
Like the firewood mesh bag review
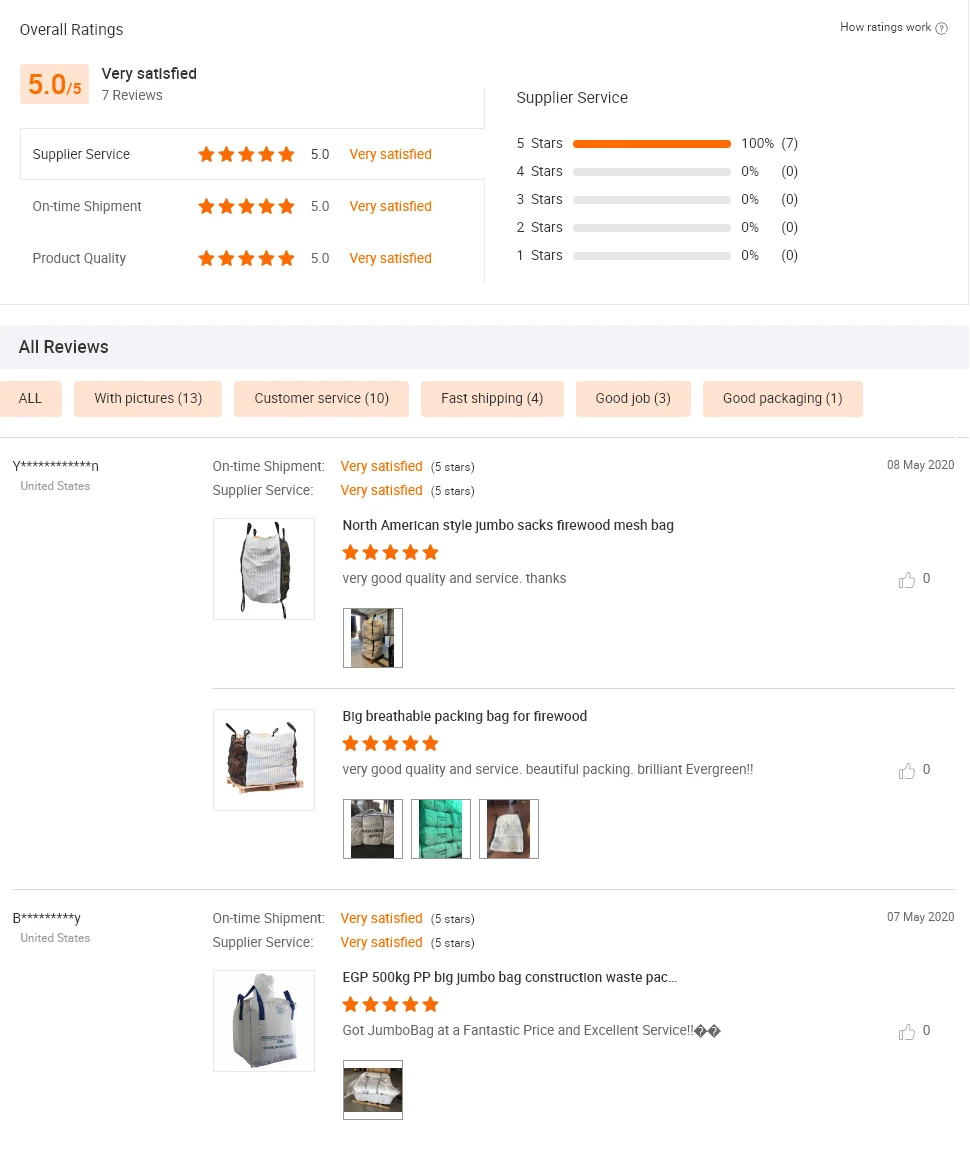pyautogui.click(x=907, y=580)
